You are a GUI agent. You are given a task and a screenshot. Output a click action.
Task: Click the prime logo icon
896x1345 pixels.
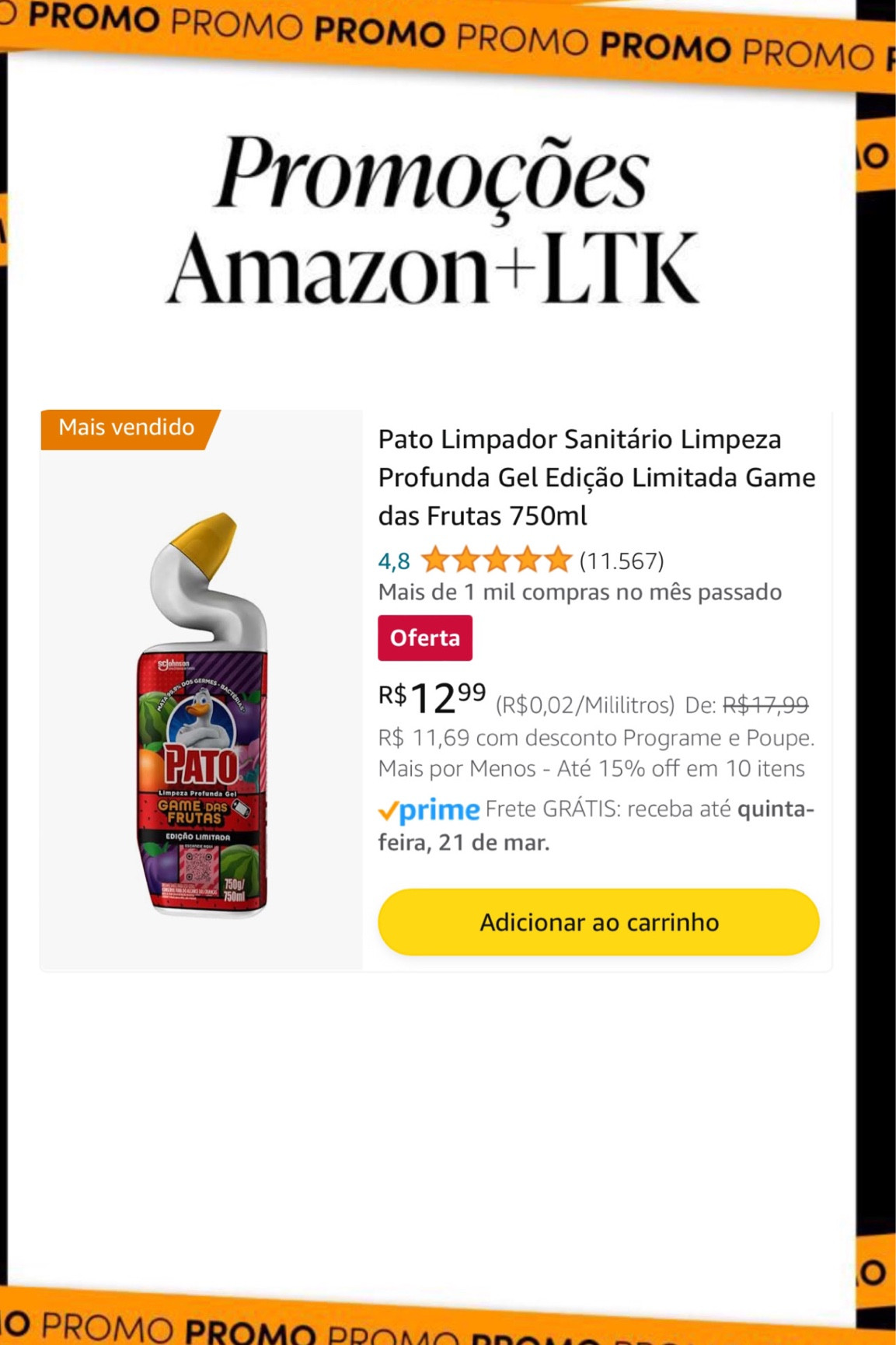[429, 810]
